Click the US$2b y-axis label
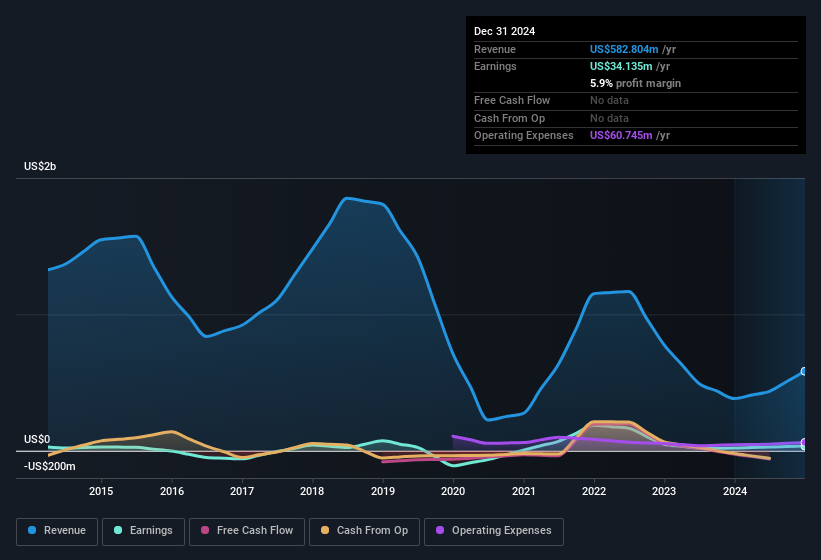Screen dimensions: 821x560 [x=40, y=166]
